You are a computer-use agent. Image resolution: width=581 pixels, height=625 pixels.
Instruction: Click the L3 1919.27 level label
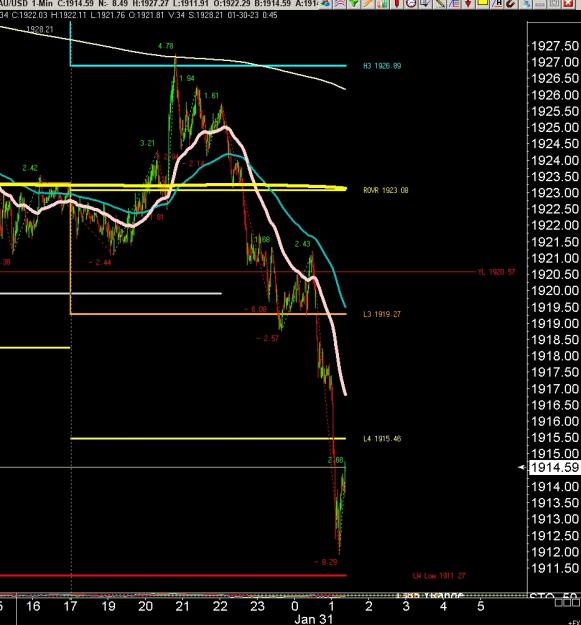(382, 314)
